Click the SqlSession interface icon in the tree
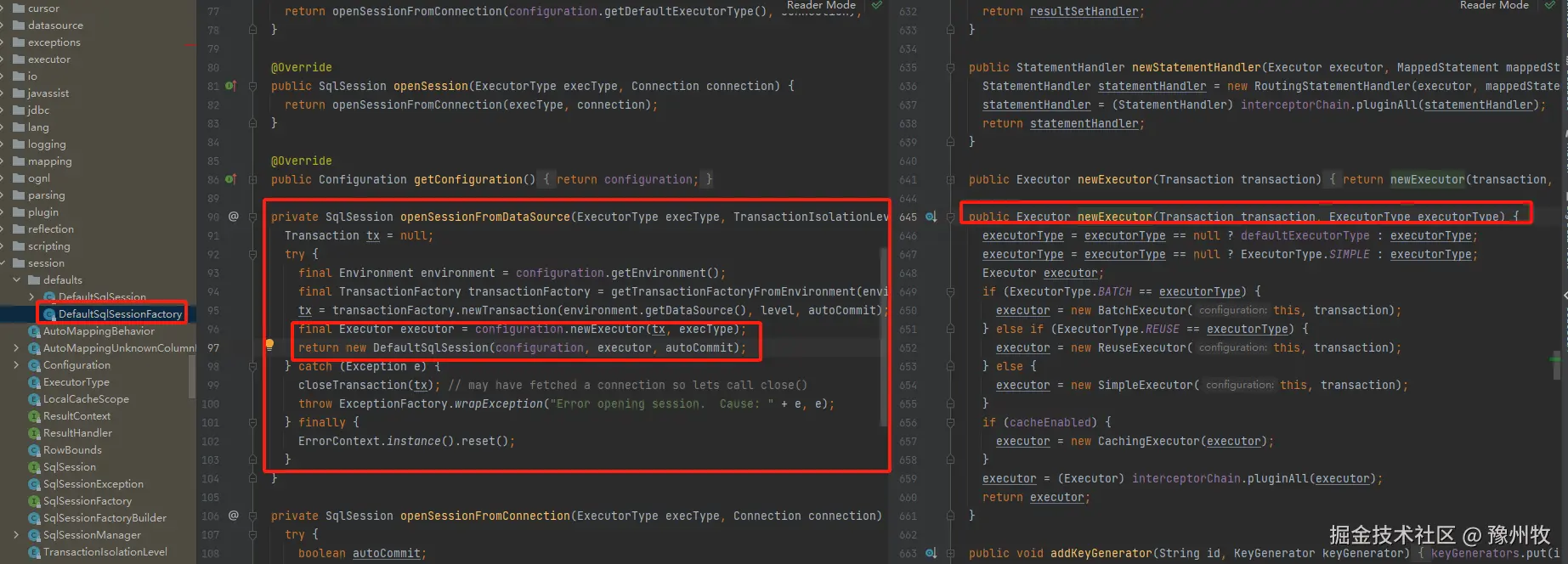1568x564 pixels. tap(35, 467)
